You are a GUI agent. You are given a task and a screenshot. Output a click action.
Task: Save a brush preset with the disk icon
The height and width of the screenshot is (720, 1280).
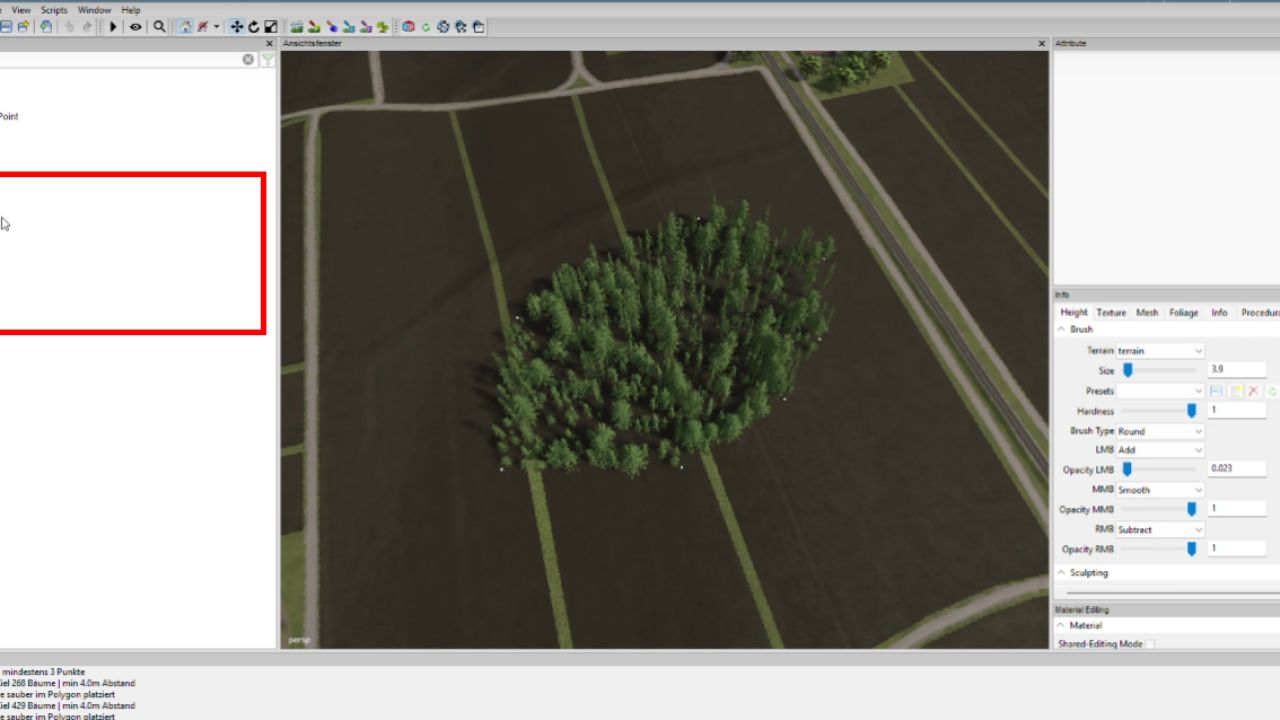[1216, 391]
